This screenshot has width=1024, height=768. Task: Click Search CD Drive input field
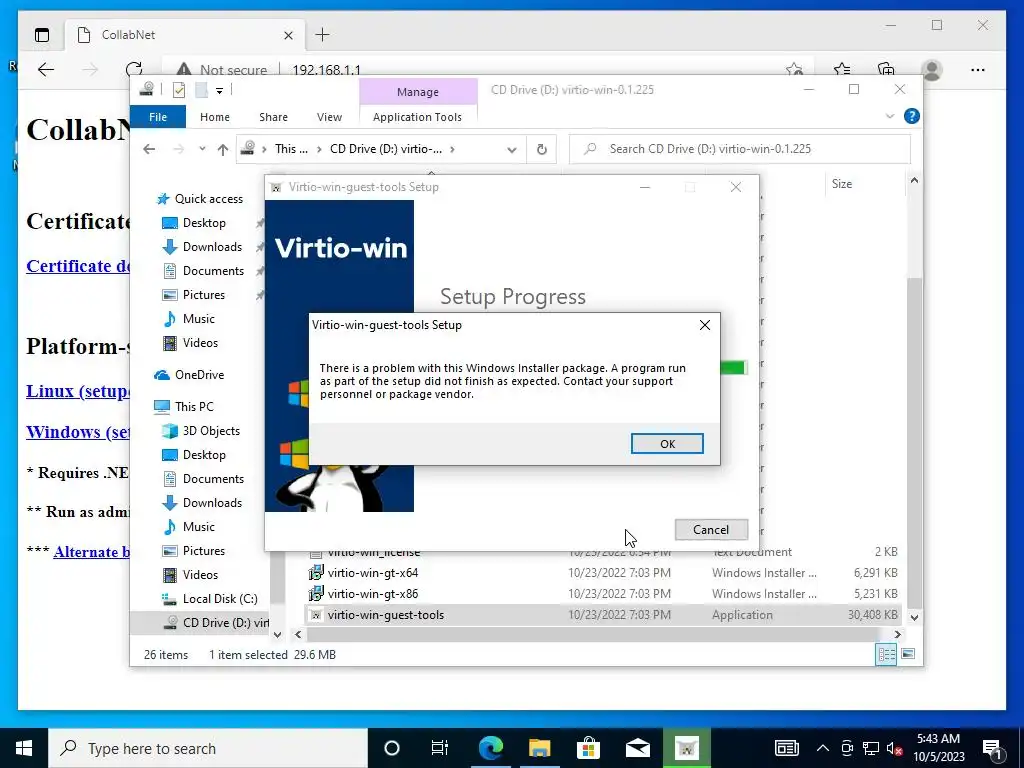[x=740, y=149]
